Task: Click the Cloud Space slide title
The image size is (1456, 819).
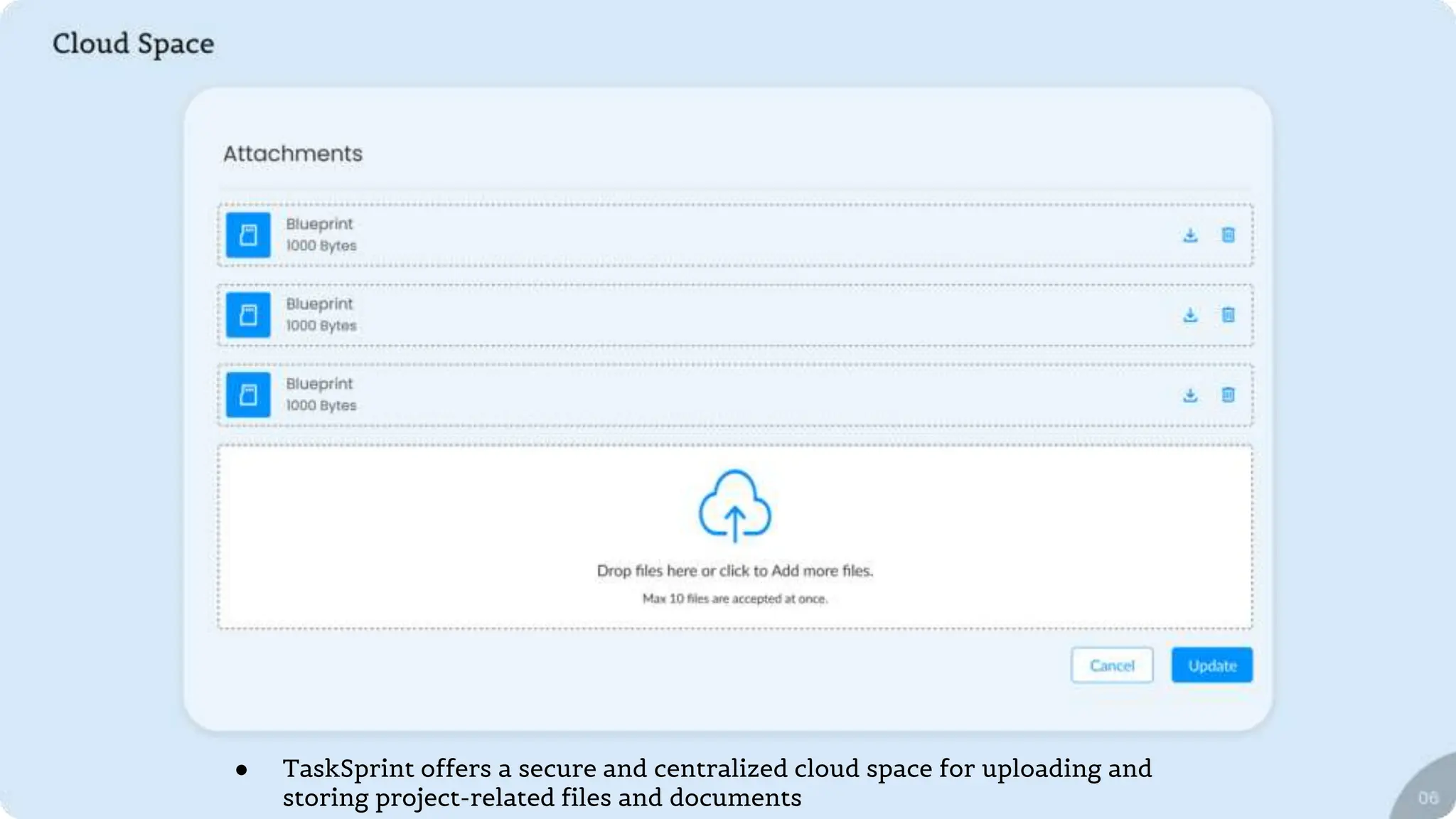Action: click(133, 44)
